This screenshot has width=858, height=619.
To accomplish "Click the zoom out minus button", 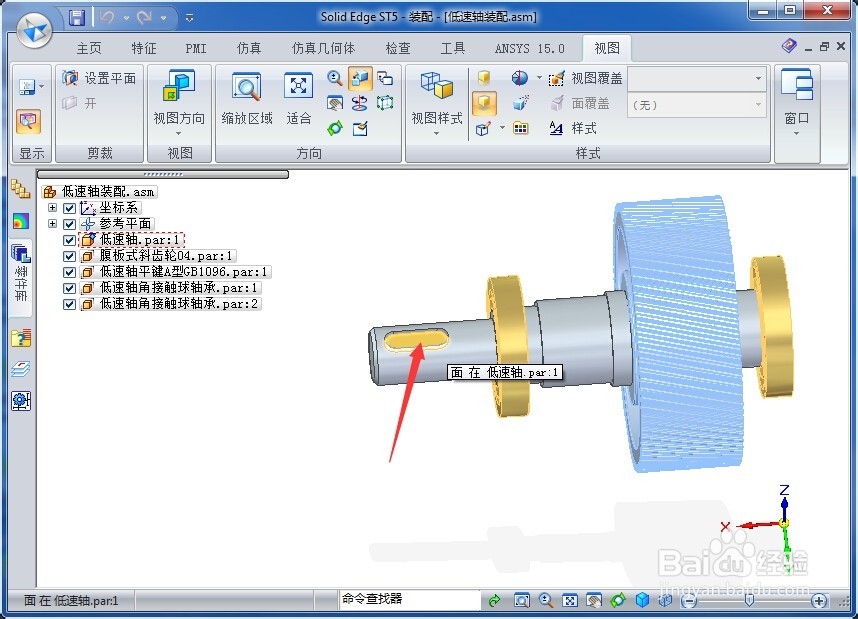I will tap(689, 601).
